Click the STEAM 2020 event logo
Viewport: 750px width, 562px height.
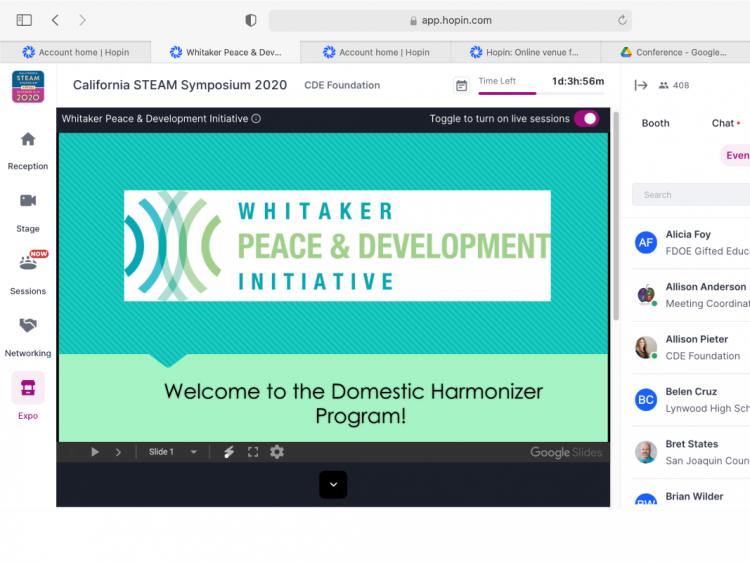pyautogui.click(x=28, y=87)
